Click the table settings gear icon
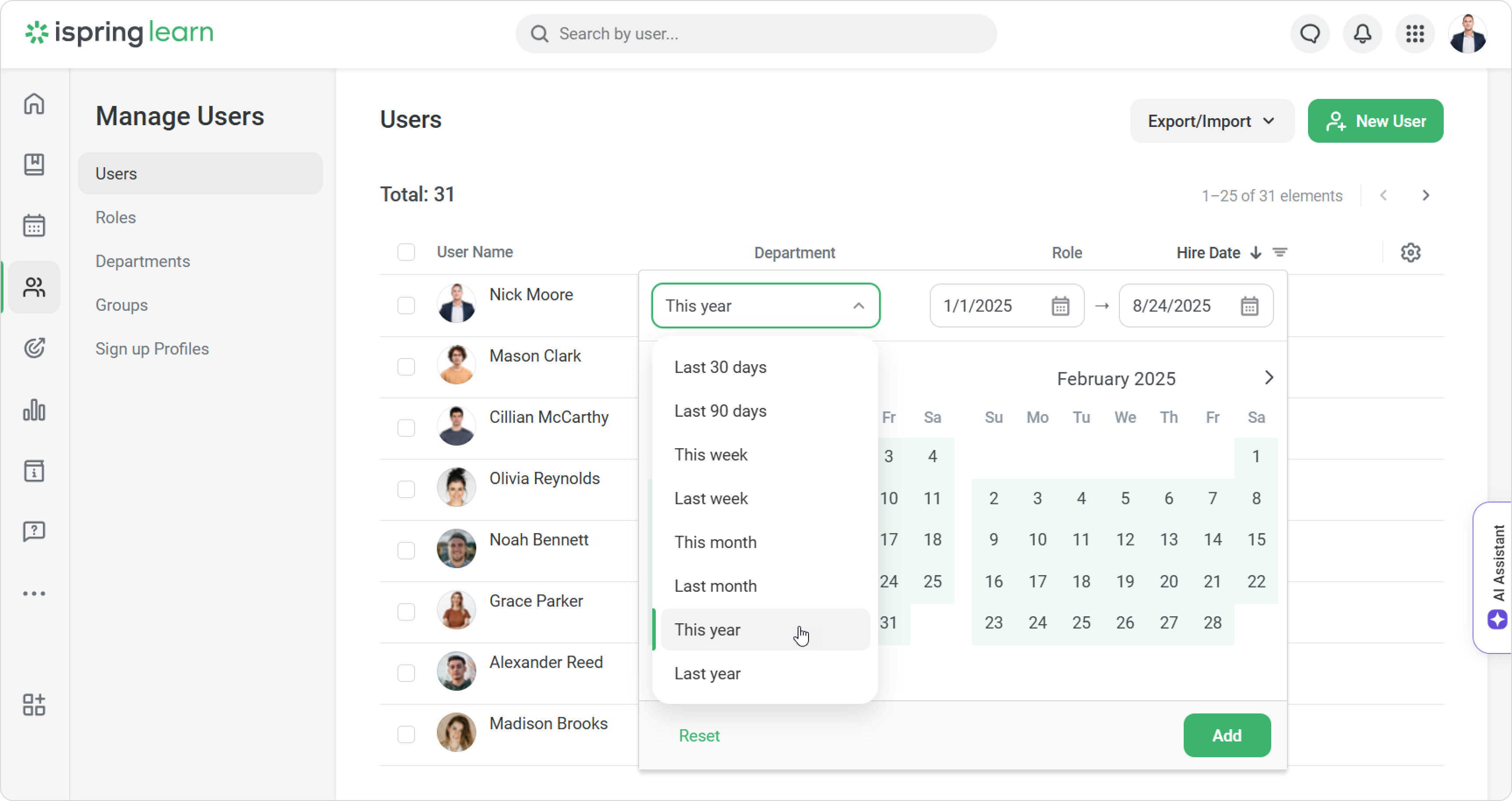 pos(1410,252)
